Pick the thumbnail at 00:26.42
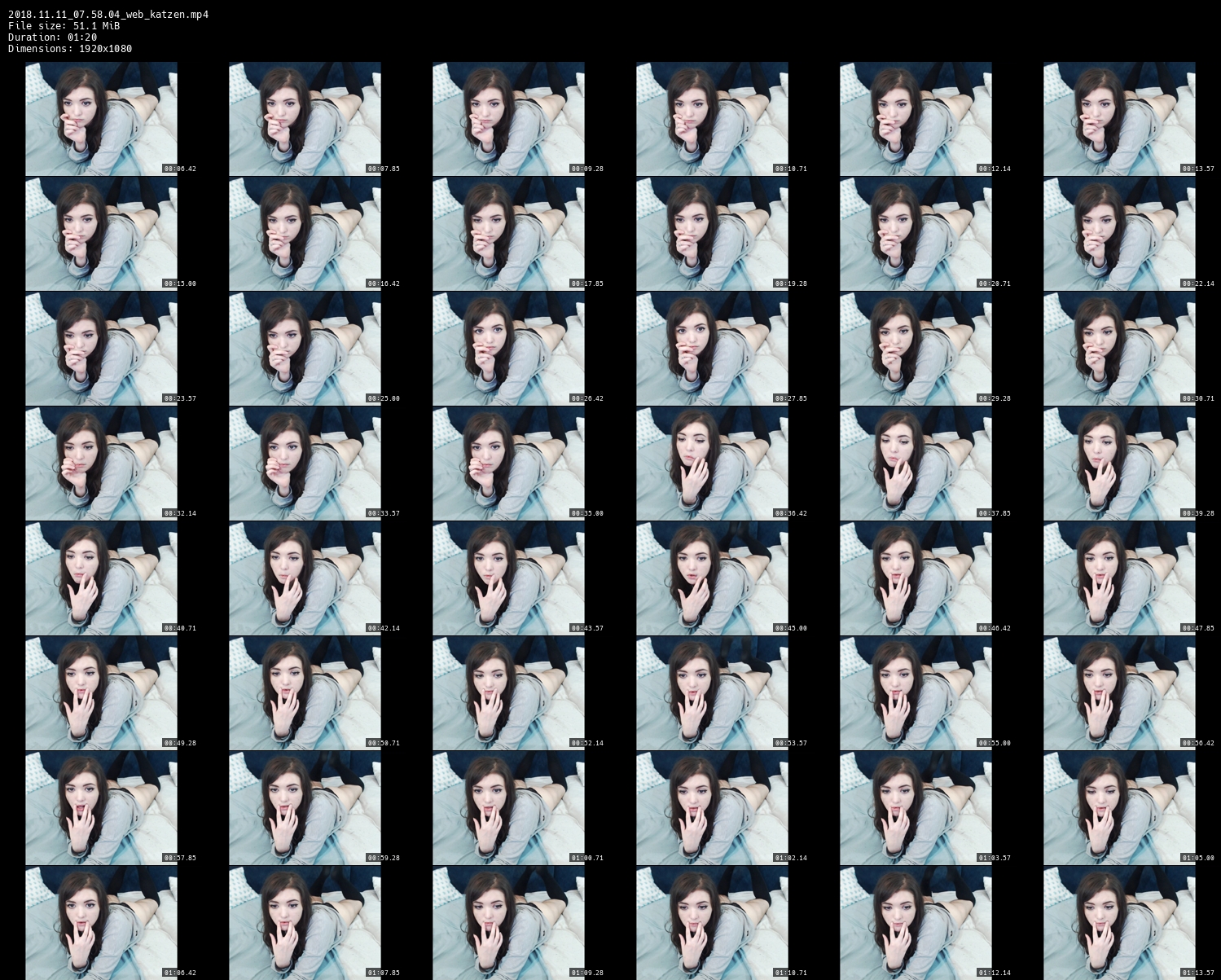Screen dimensions: 1221x980 pos(509,349)
